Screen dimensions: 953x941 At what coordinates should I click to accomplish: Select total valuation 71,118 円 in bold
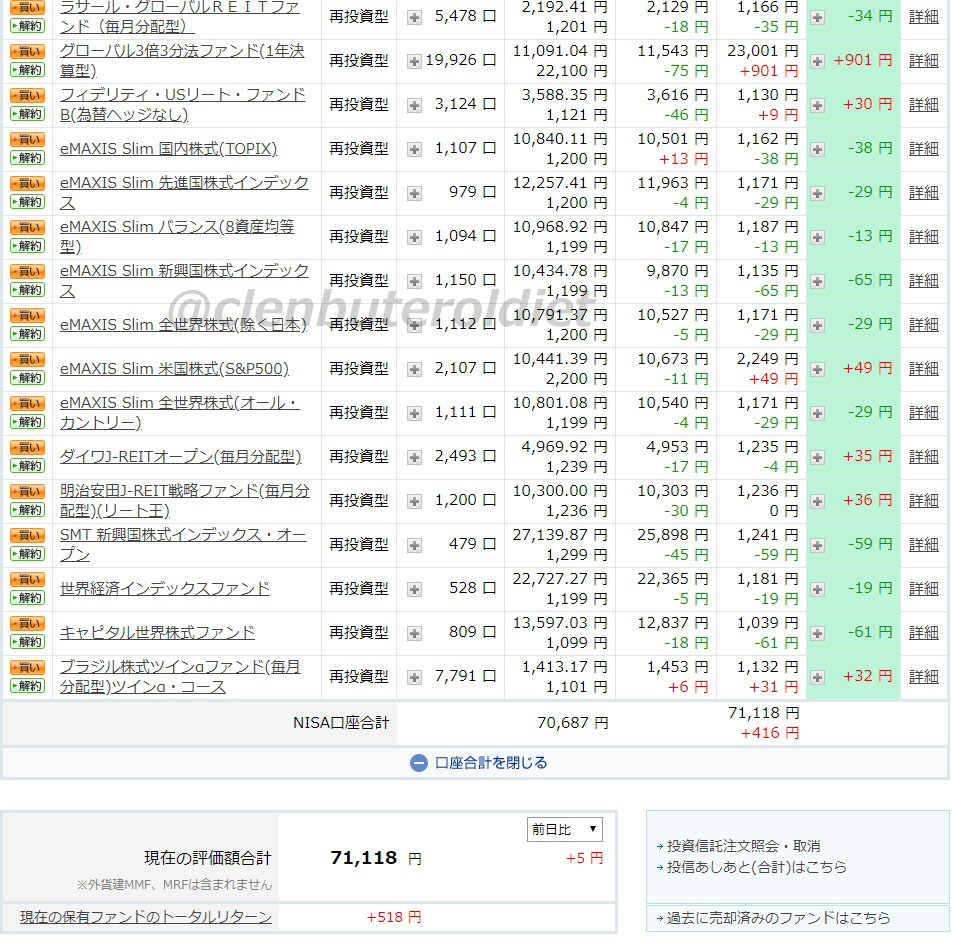[376, 858]
